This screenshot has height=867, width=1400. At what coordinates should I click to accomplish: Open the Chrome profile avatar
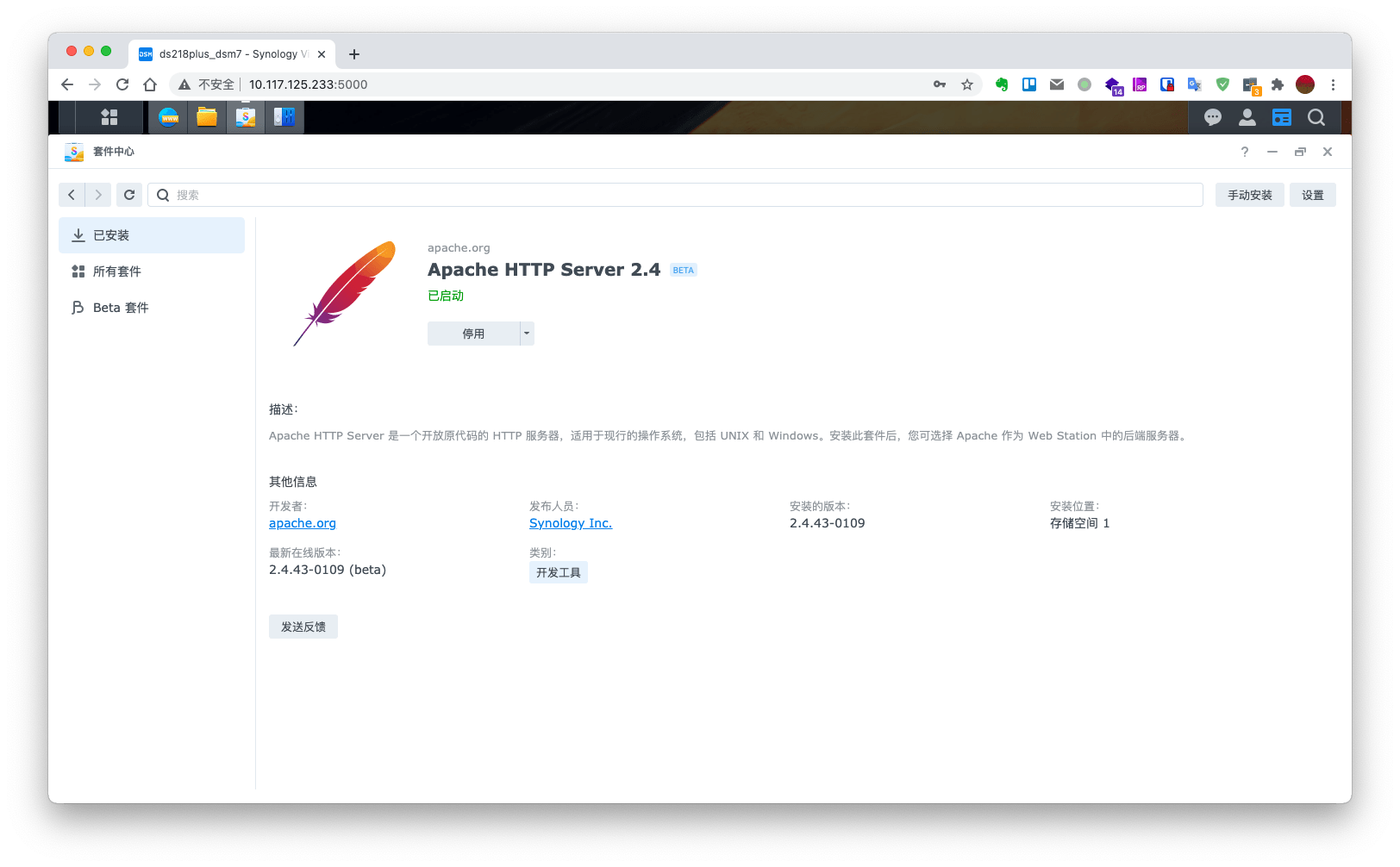pos(1305,84)
